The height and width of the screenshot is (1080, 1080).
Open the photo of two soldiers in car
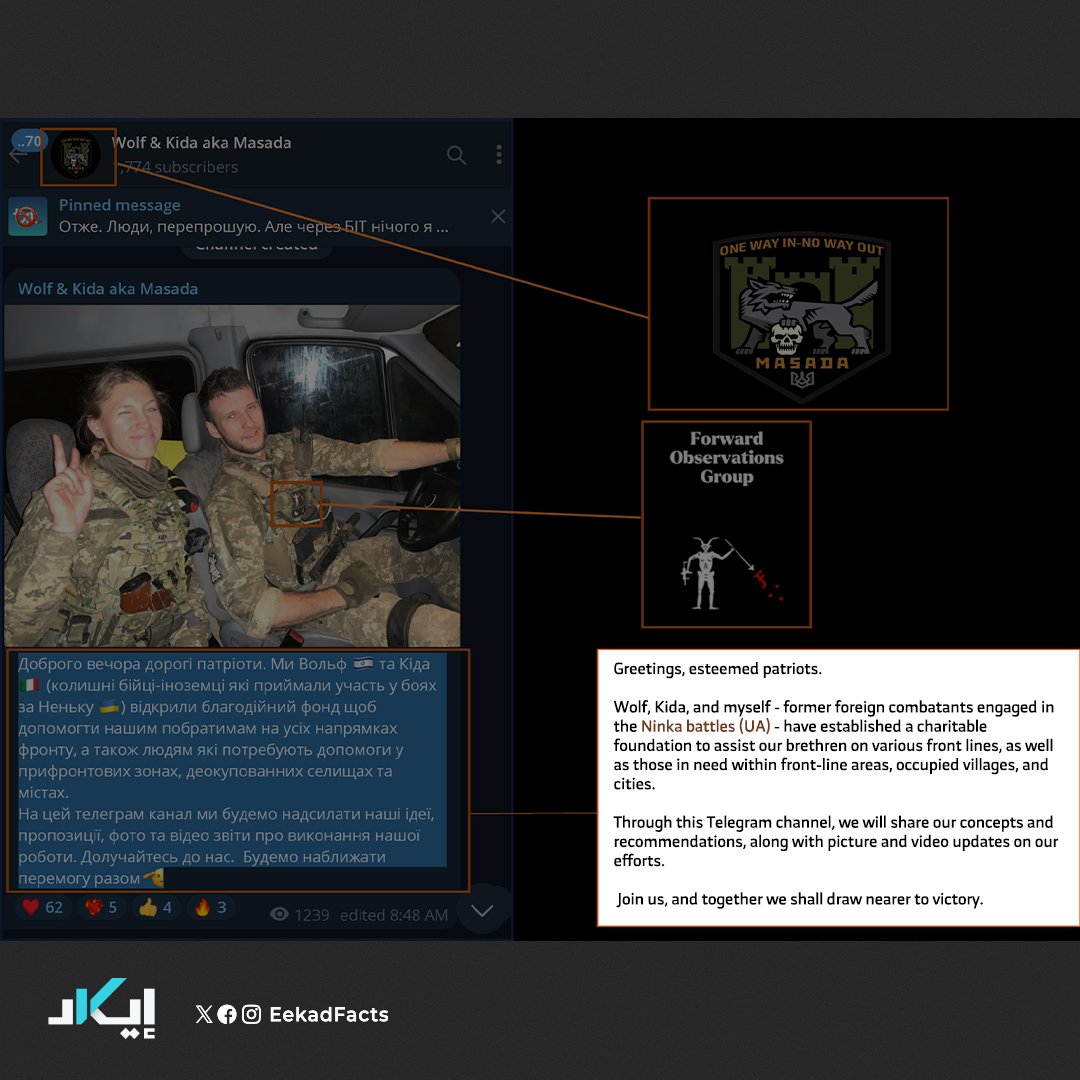(x=232, y=475)
